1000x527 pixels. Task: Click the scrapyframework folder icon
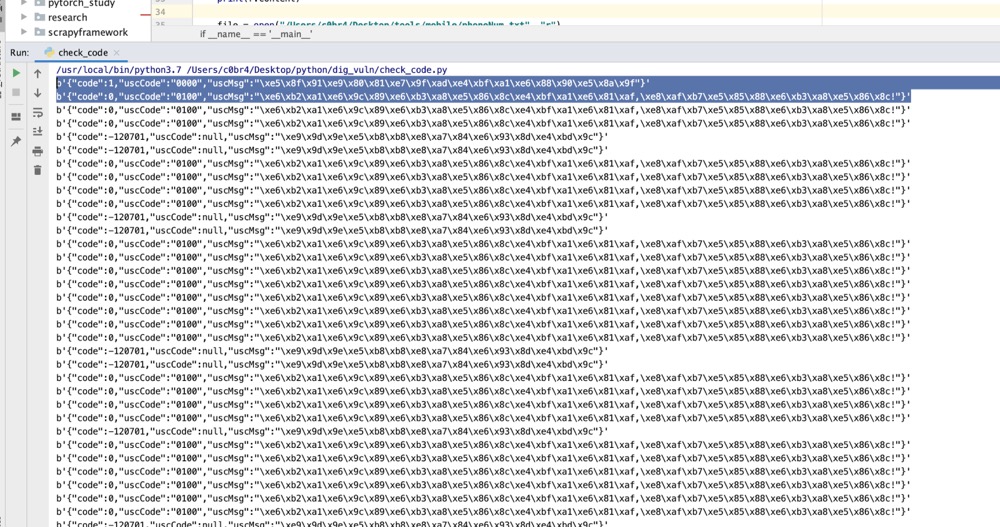[40, 32]
